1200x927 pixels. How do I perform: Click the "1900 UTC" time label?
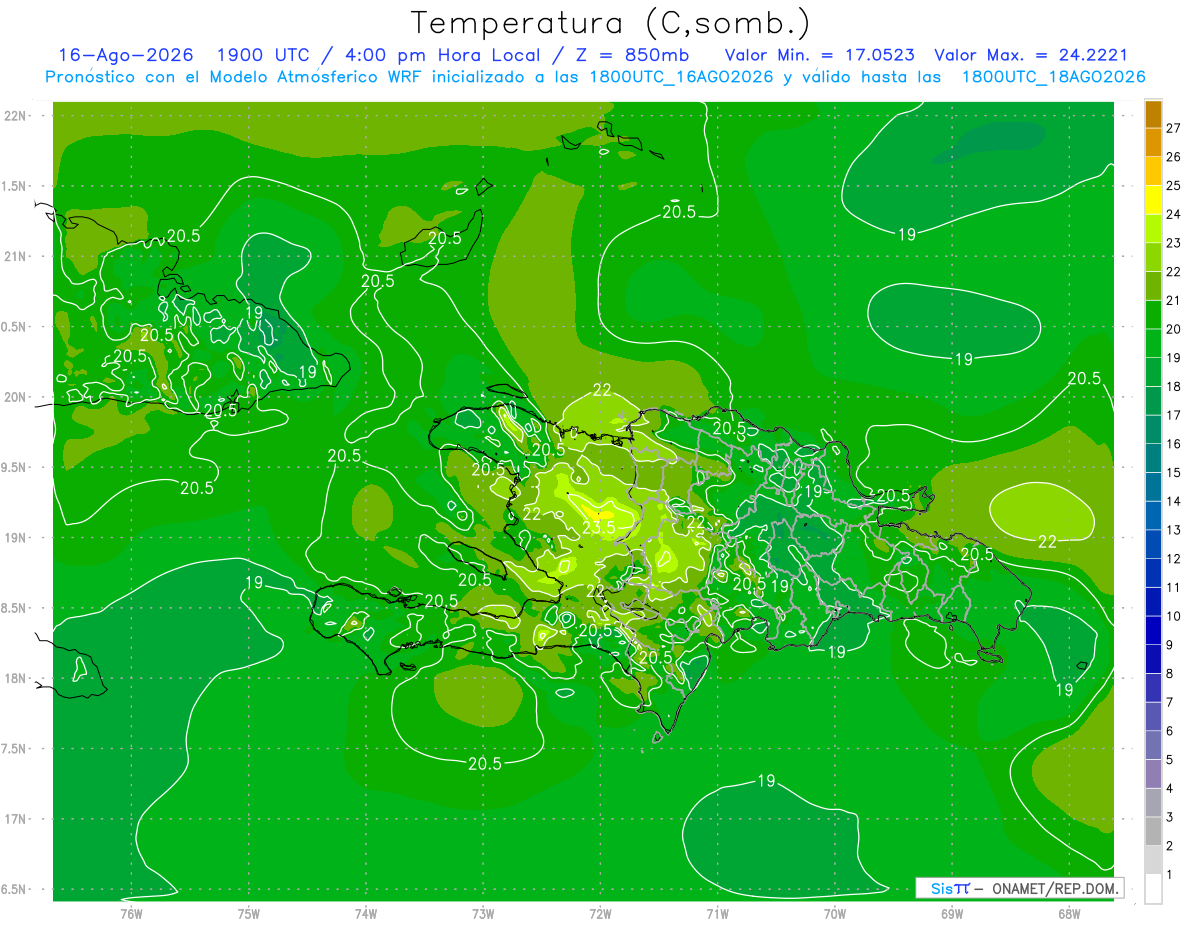pyautogui.click(x=264, y=55)
